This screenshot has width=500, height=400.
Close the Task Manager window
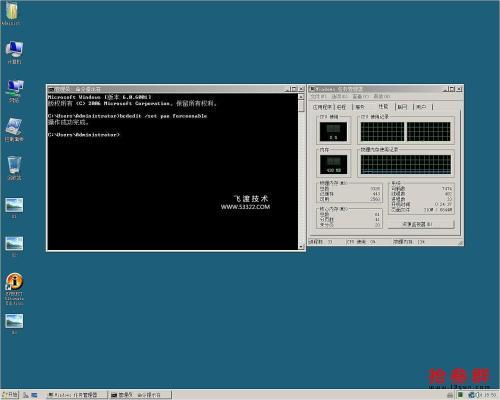click(x=459, y=89)
